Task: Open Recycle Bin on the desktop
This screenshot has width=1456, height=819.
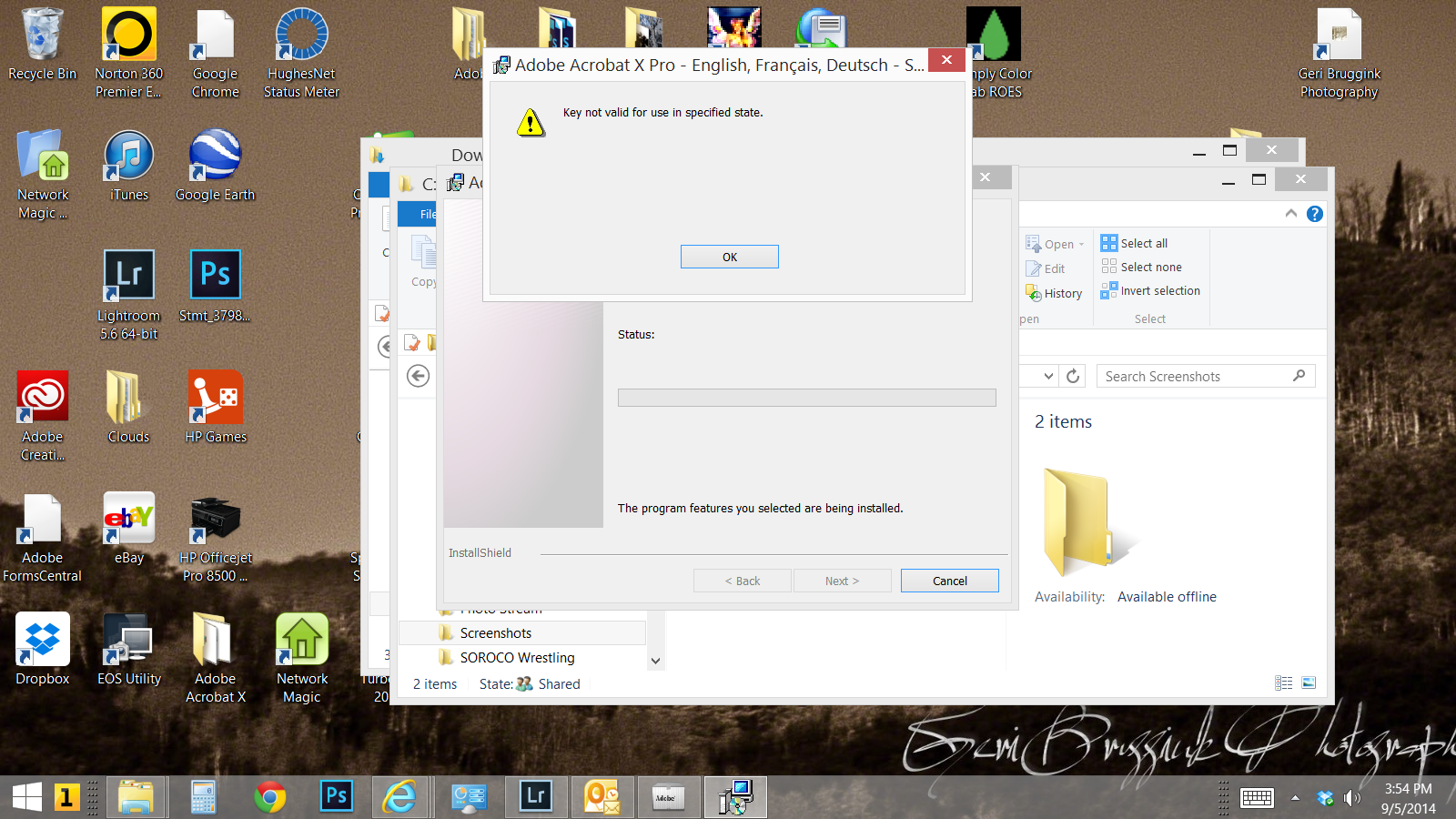Action: pyautogui.click(x=42, y=45)
